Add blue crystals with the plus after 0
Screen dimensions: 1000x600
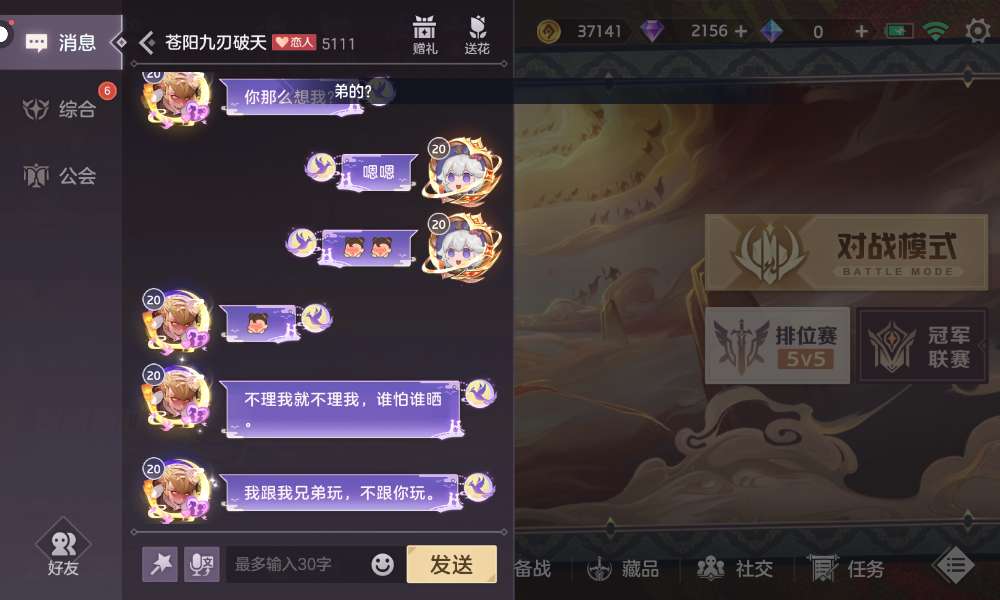pyautogui.click(x=861, y=31)
